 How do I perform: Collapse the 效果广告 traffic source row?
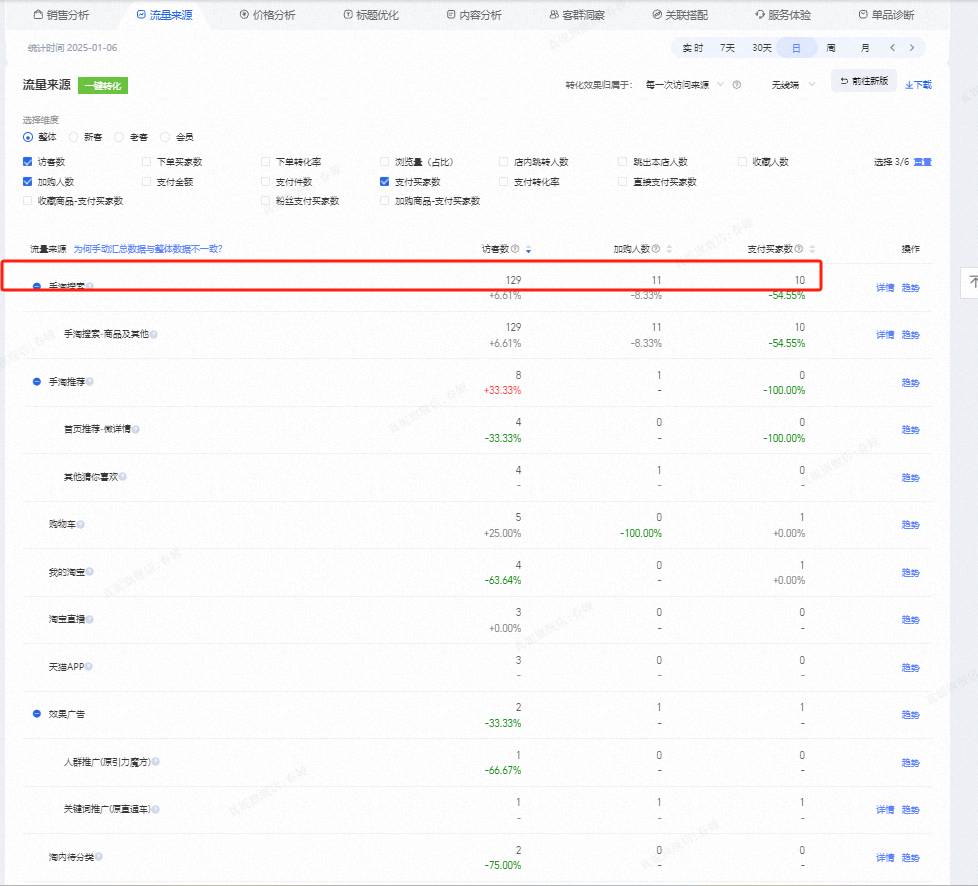(x=37, y=715)
